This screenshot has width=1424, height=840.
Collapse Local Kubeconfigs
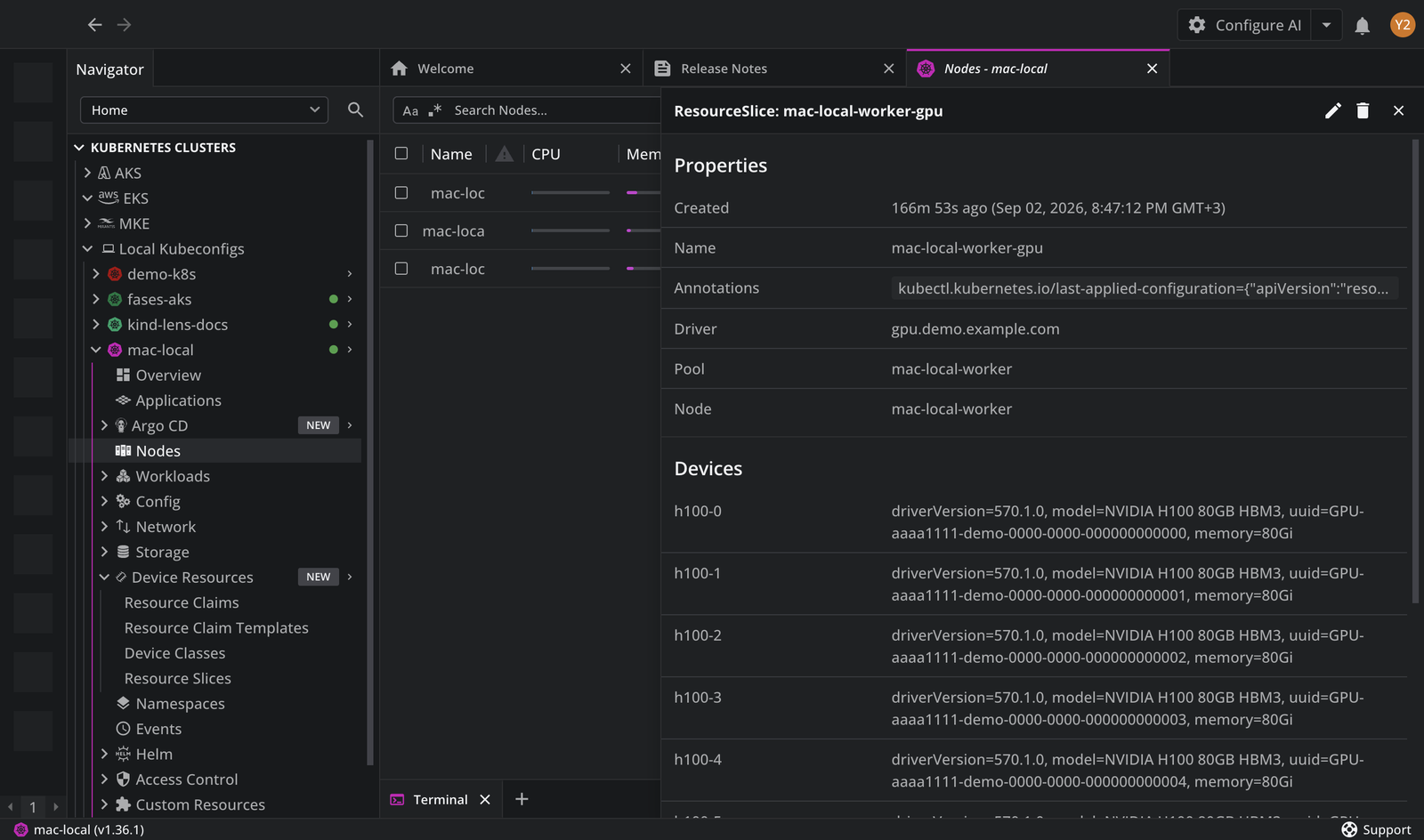87,248
